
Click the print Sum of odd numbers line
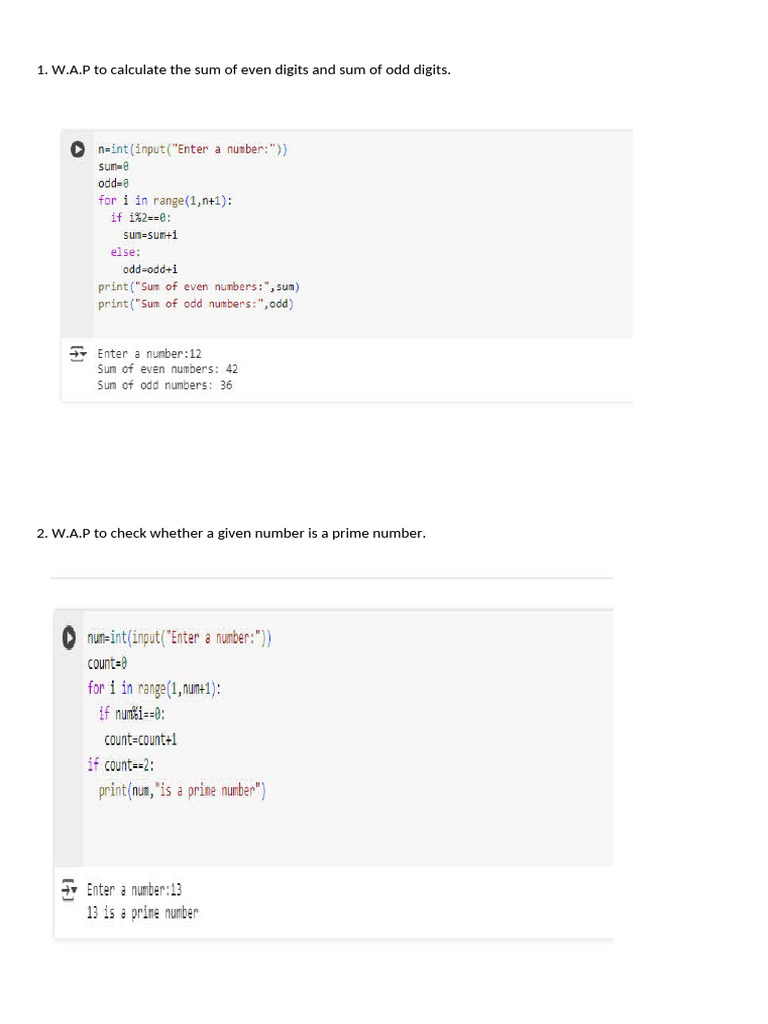coord(196,304)
